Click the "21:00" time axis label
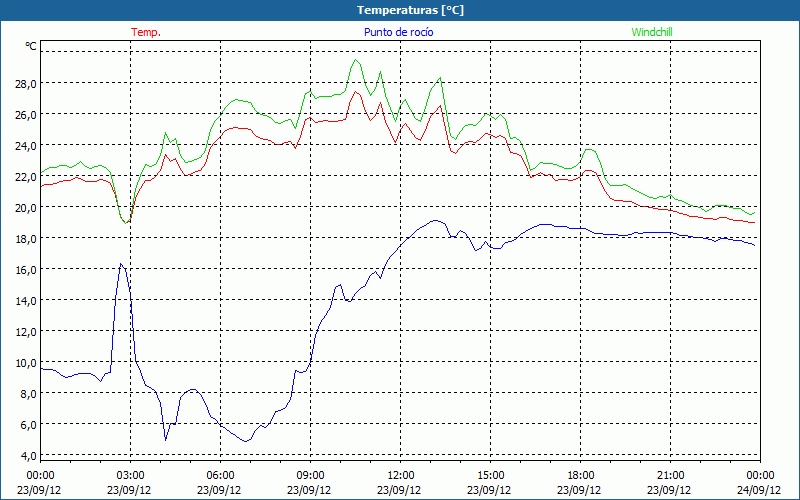The image size is (800, 500). coord(670,476)
